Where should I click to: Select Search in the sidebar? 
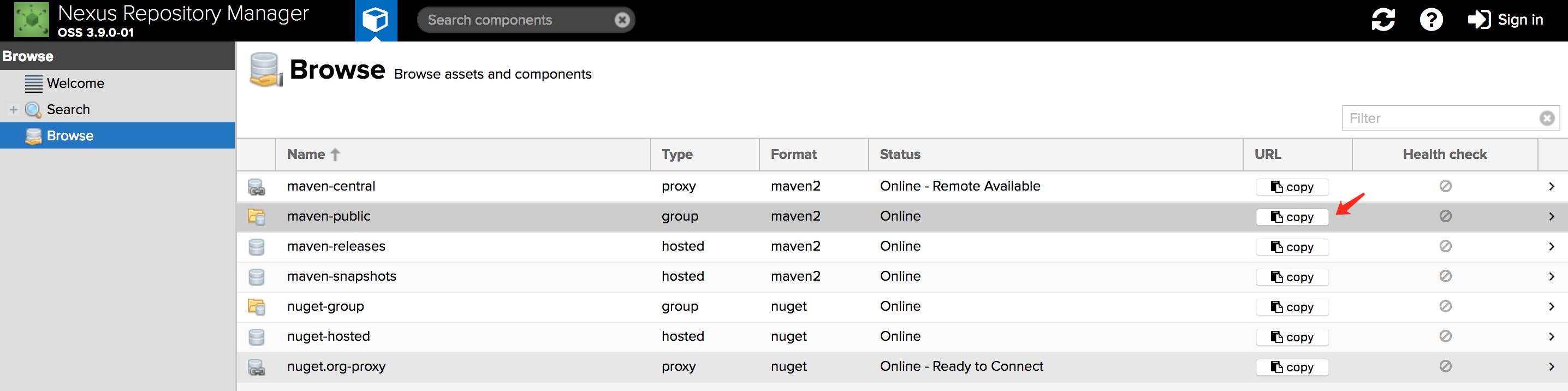68,110
